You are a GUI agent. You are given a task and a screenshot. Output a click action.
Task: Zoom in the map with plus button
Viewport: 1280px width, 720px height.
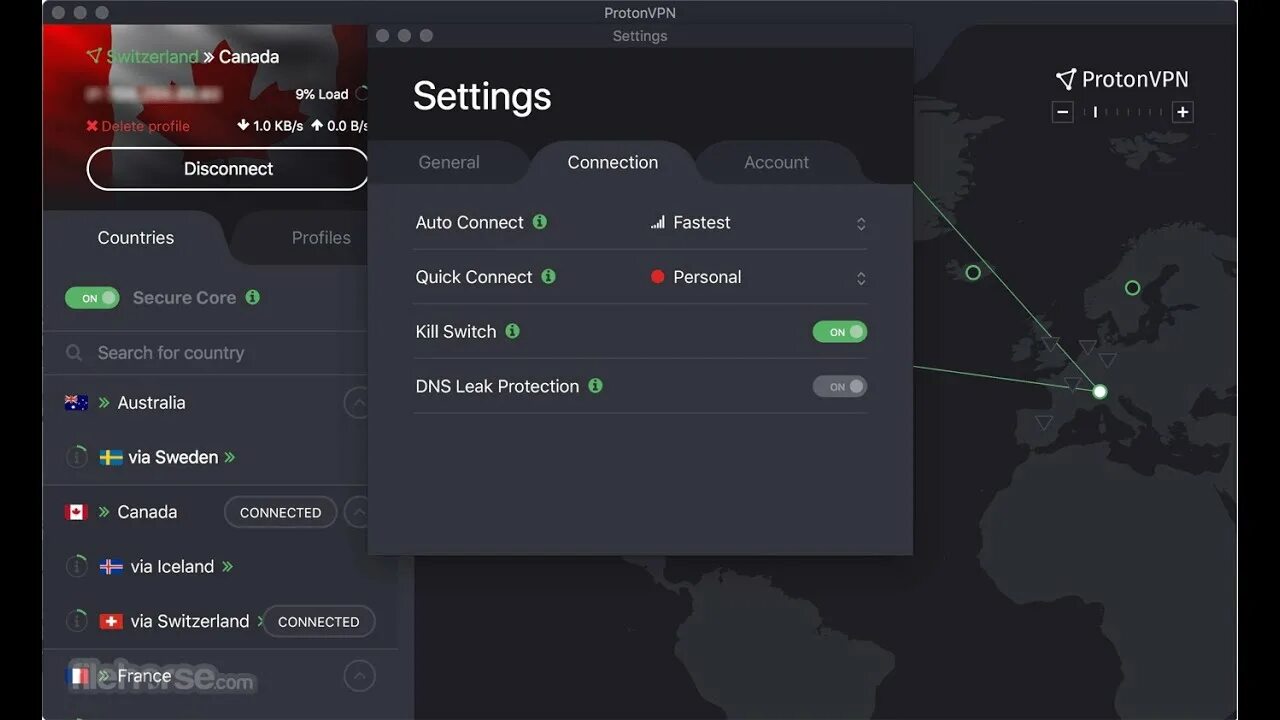click(1183, 112)
